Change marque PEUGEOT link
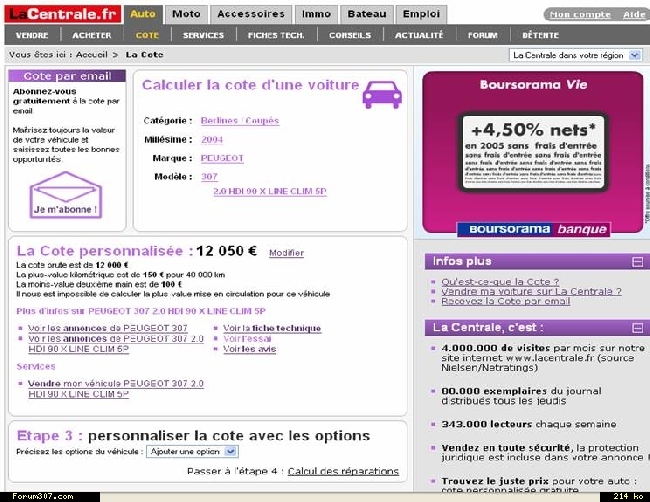This screenshot has height=502, width=650. click(222, 158)
